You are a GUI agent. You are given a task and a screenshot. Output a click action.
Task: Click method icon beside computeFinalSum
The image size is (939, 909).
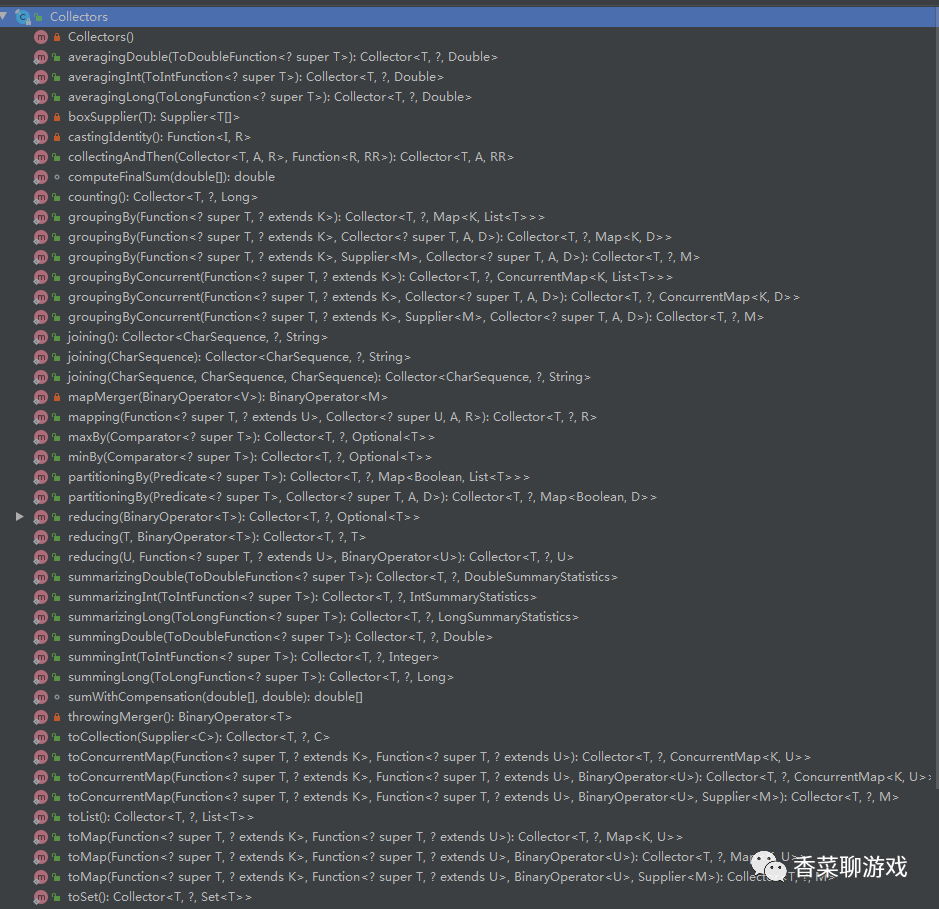click(x=40, y=177)
